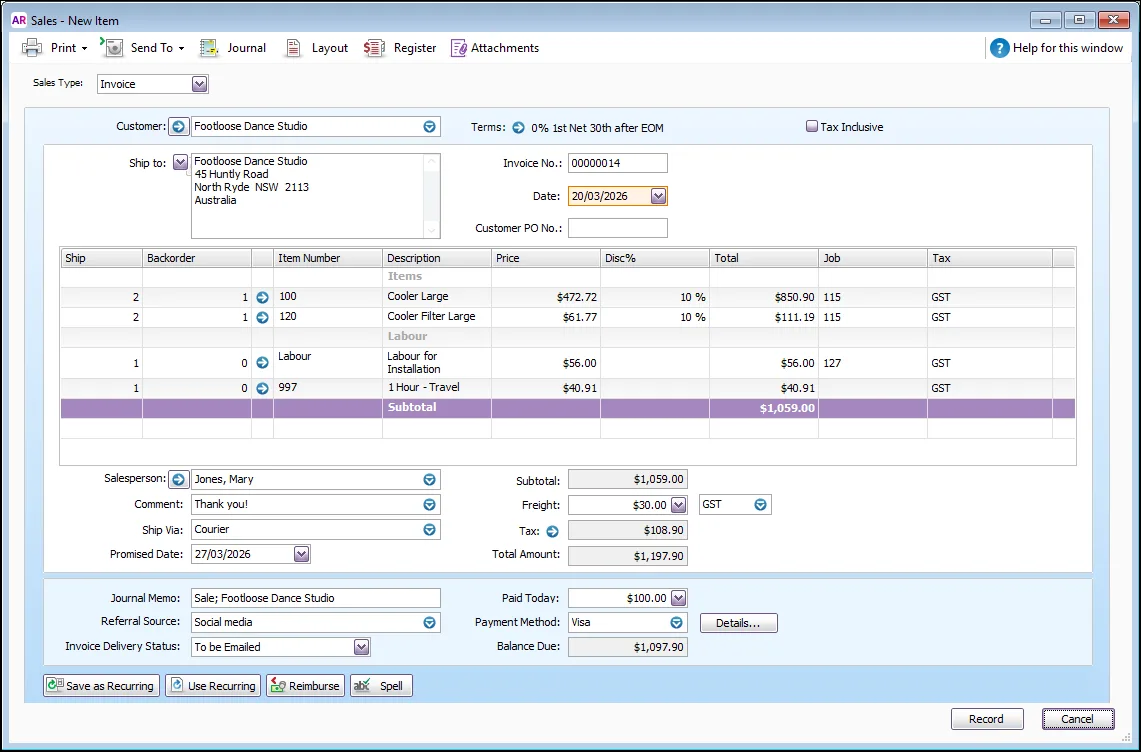Open the Date calendar dropdown
Image resolution: width=1141 pixels, height=752 pixels.
pyautogui.click(x=658, y=197)
